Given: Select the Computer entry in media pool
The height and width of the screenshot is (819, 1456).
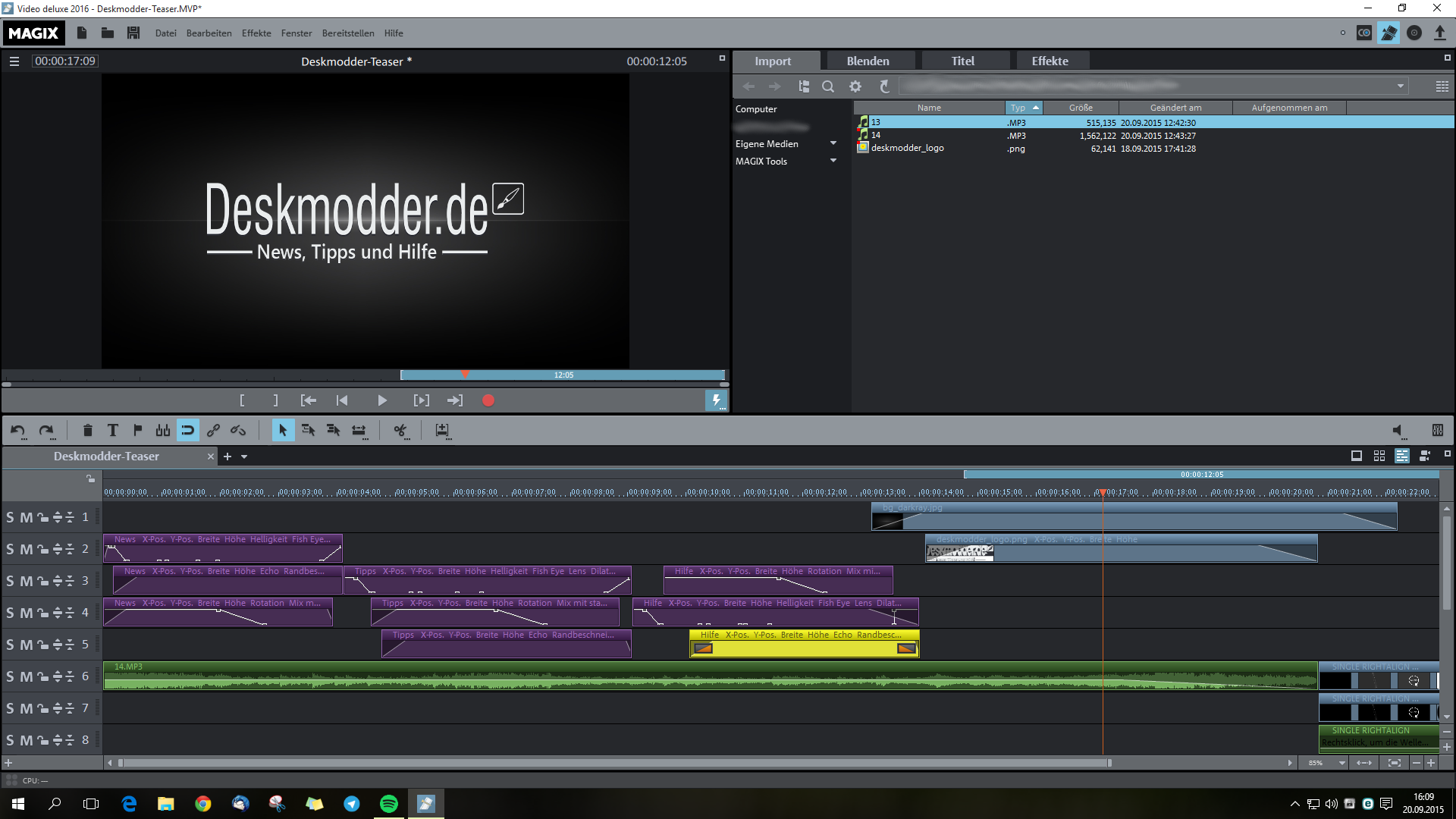Looking at the screenshot, I should (756, 108).
